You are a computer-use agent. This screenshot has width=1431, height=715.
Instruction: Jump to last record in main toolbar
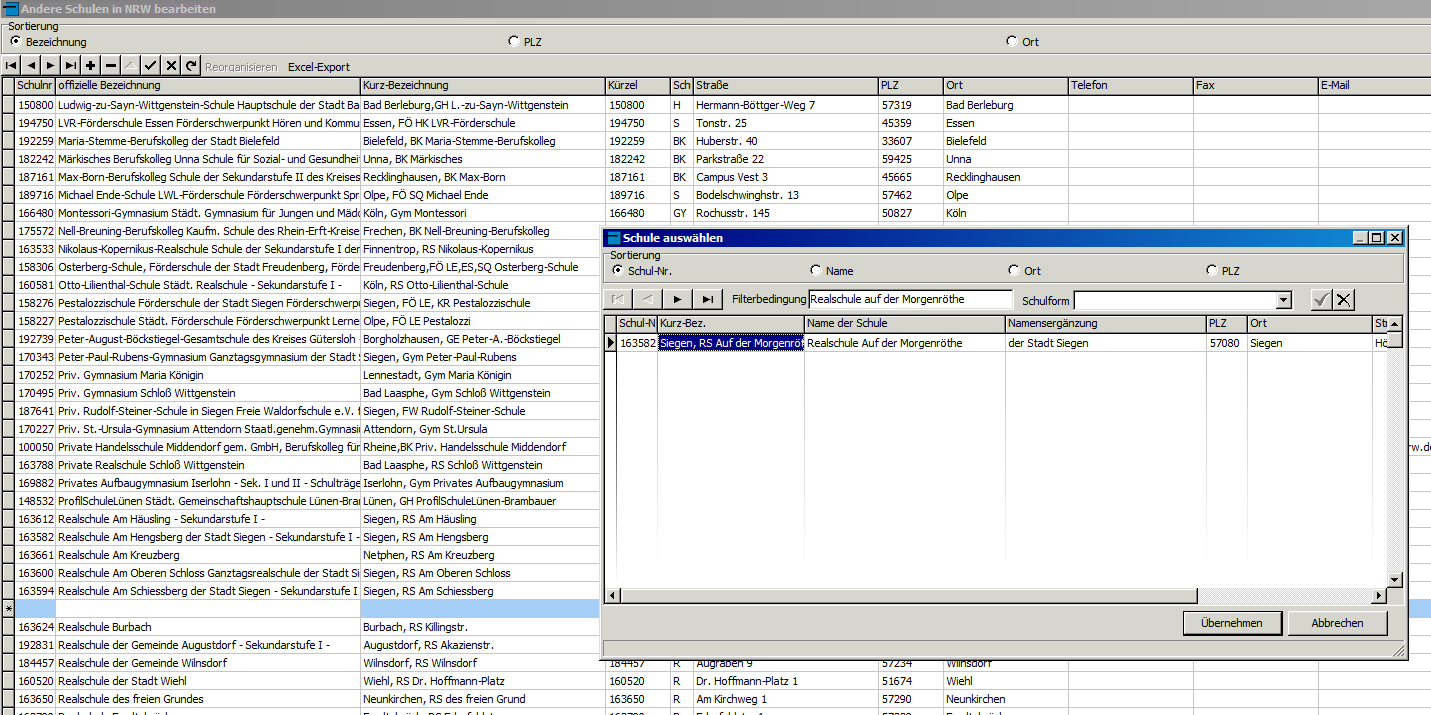click(x=71, y=66)
